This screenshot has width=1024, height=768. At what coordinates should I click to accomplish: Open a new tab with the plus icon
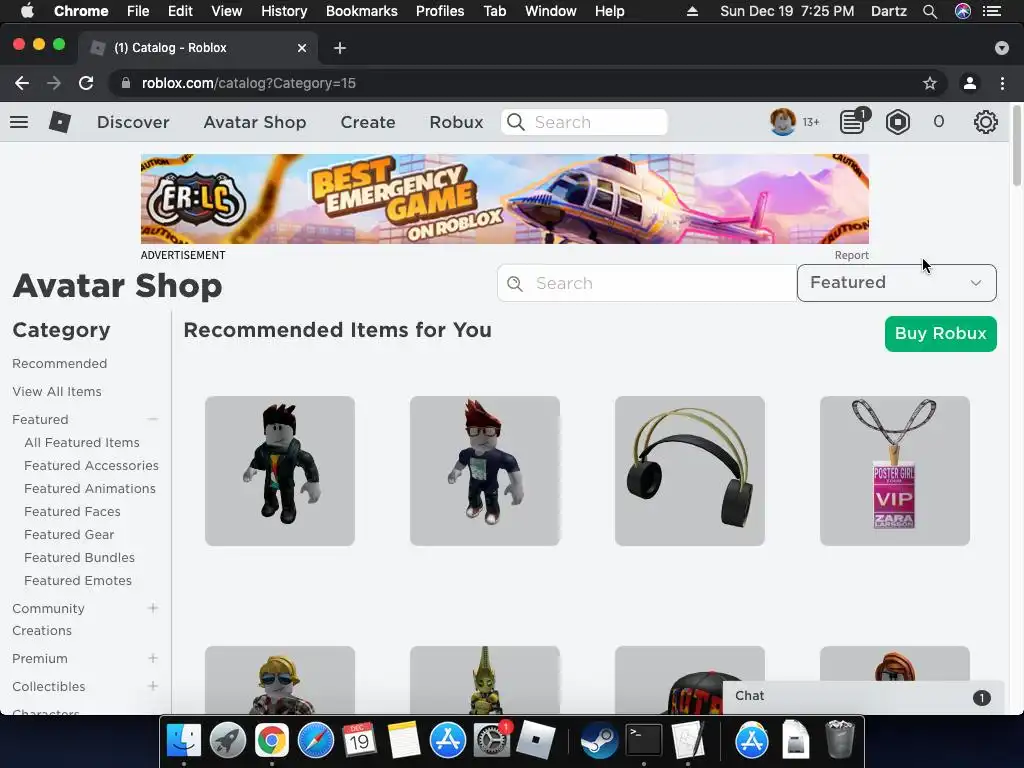click(x=340, y=48)
